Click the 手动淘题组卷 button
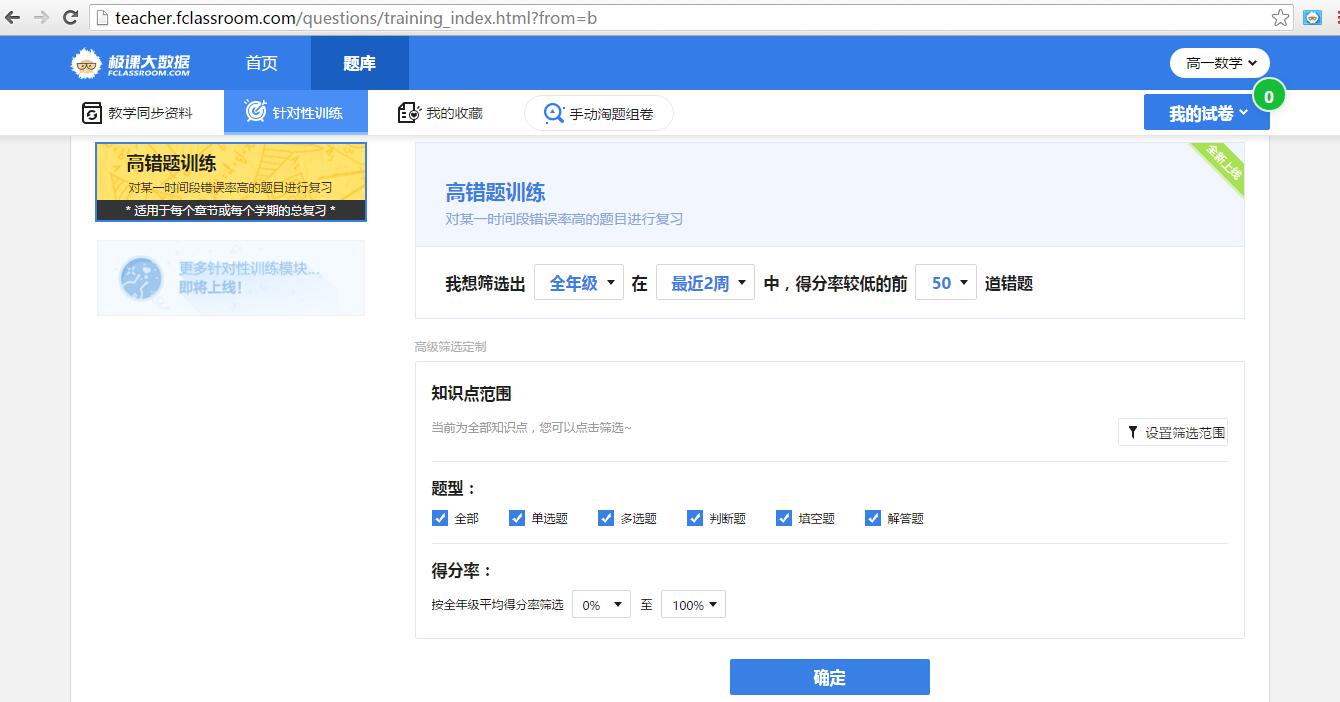 (599, 114)
